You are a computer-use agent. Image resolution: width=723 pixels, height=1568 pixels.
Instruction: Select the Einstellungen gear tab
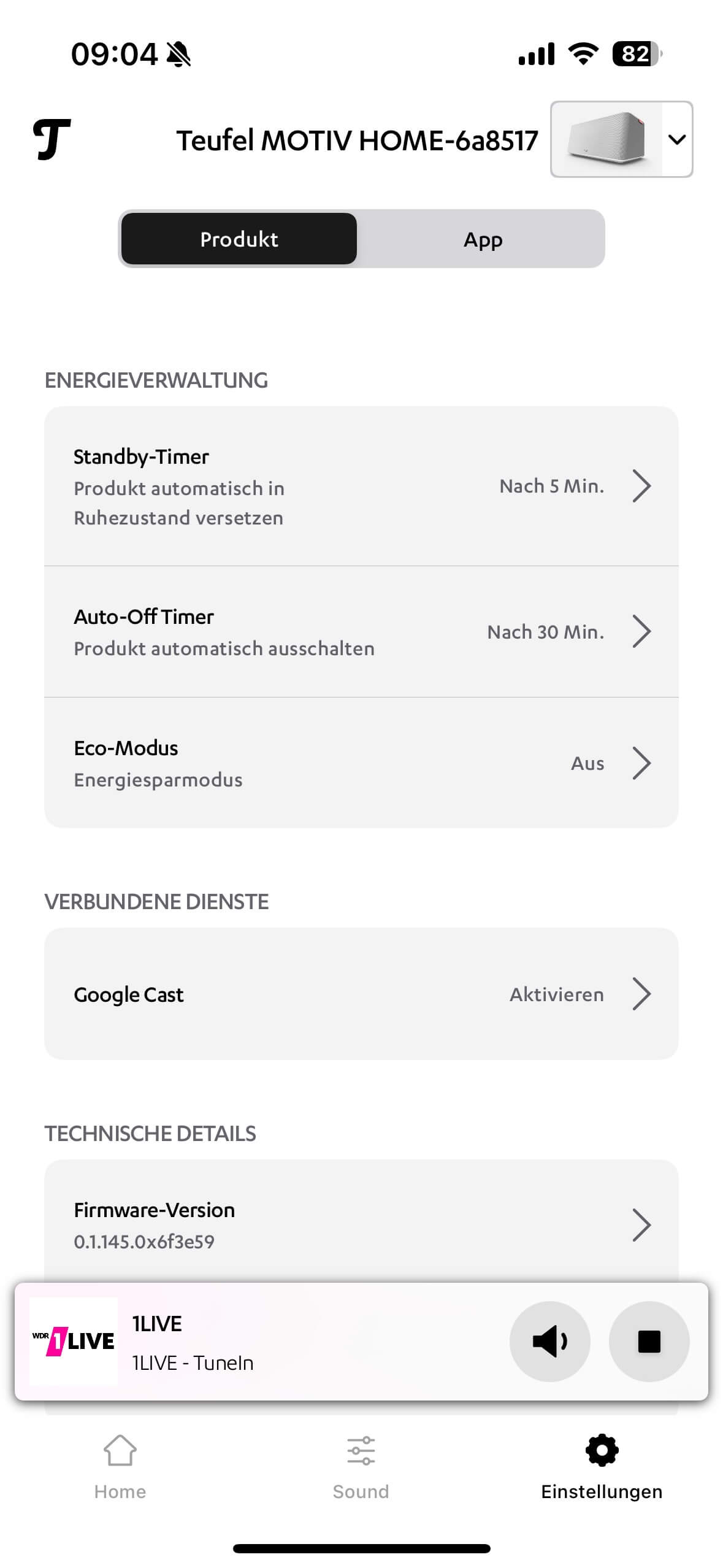tap(602, 1467)
